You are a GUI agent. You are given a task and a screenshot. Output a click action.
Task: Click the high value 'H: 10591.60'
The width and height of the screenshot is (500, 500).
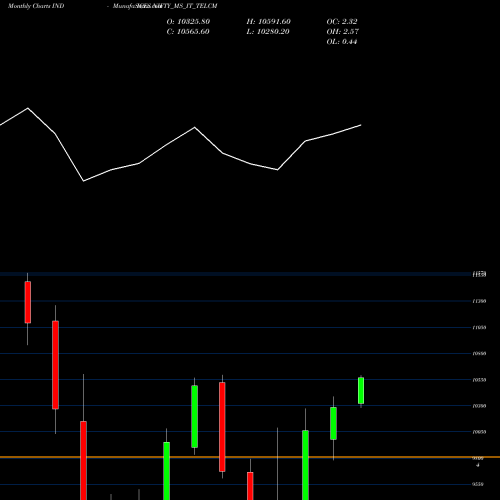(268, 22)
